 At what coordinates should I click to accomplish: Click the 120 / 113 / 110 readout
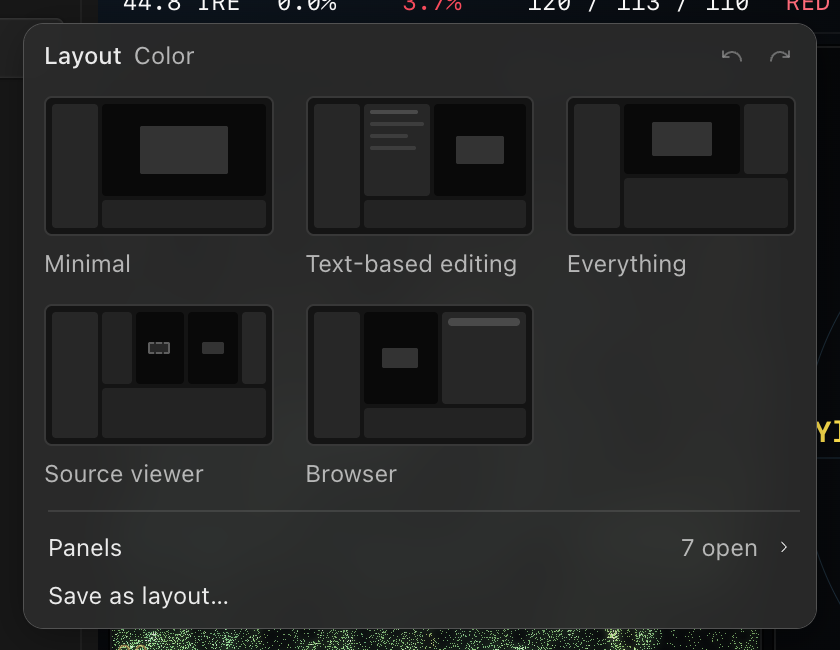pos(638,5)
